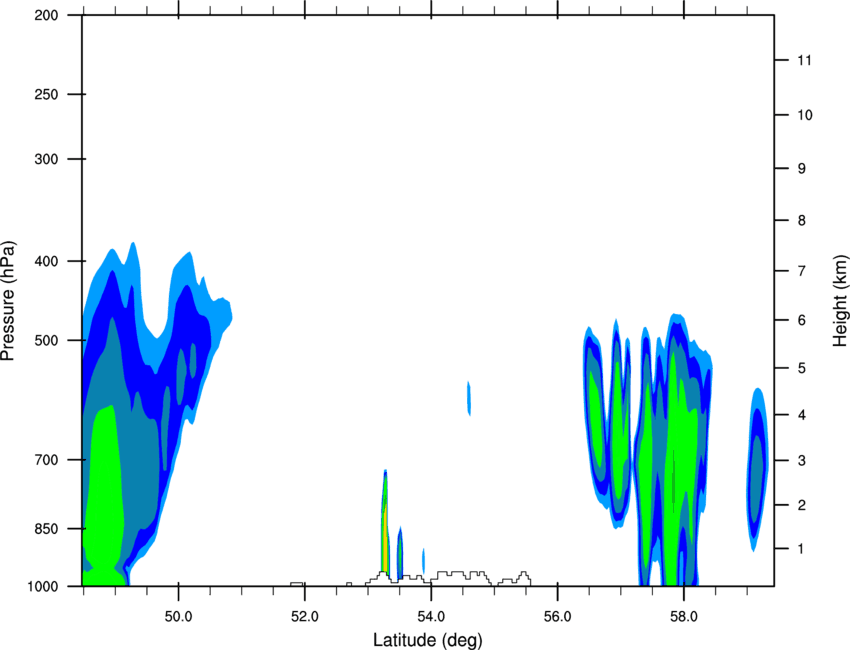Image resolution: width=850 pixels, height=650 pixels.
Task: Click the 54.0 latitude tick label
Action: tap(431, 617)
